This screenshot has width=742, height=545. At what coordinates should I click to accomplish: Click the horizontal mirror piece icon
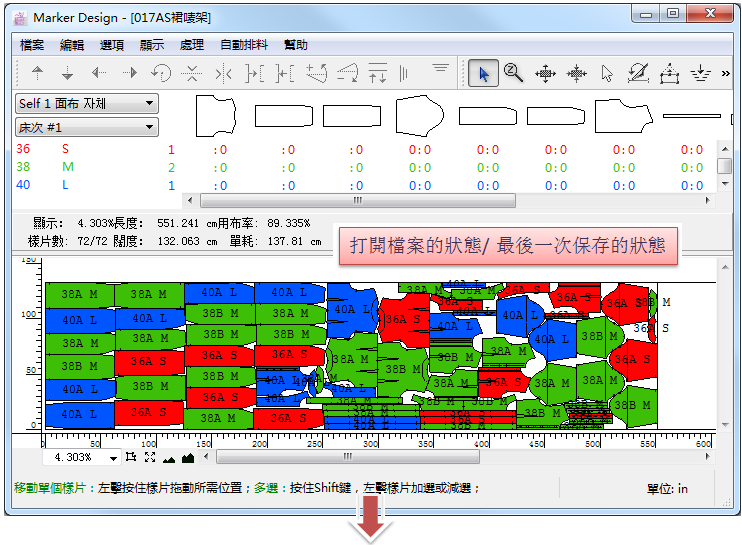(x=223, y=73)
